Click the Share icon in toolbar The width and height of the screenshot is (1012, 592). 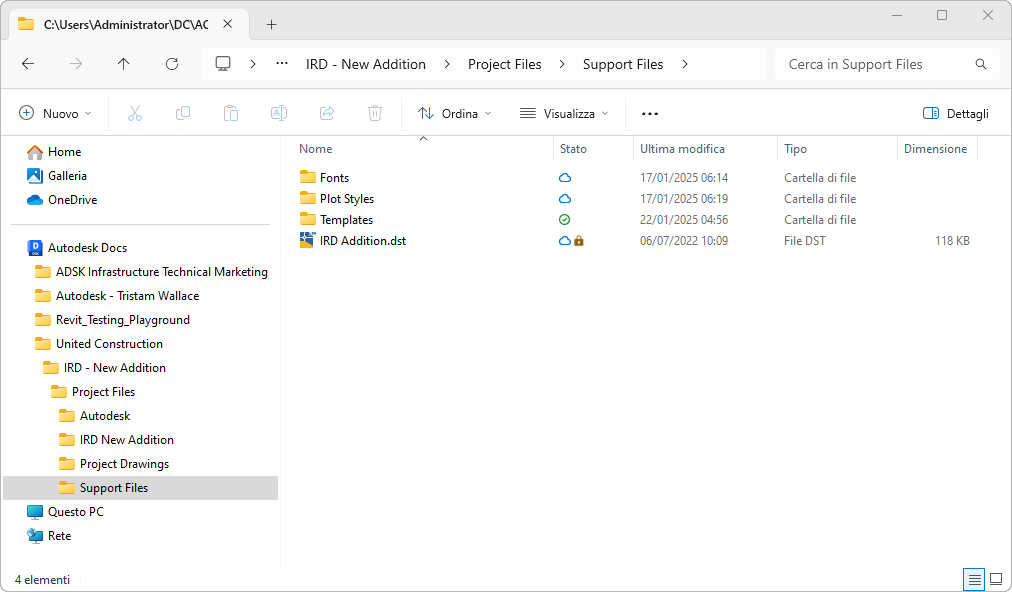tap(327, 113)
